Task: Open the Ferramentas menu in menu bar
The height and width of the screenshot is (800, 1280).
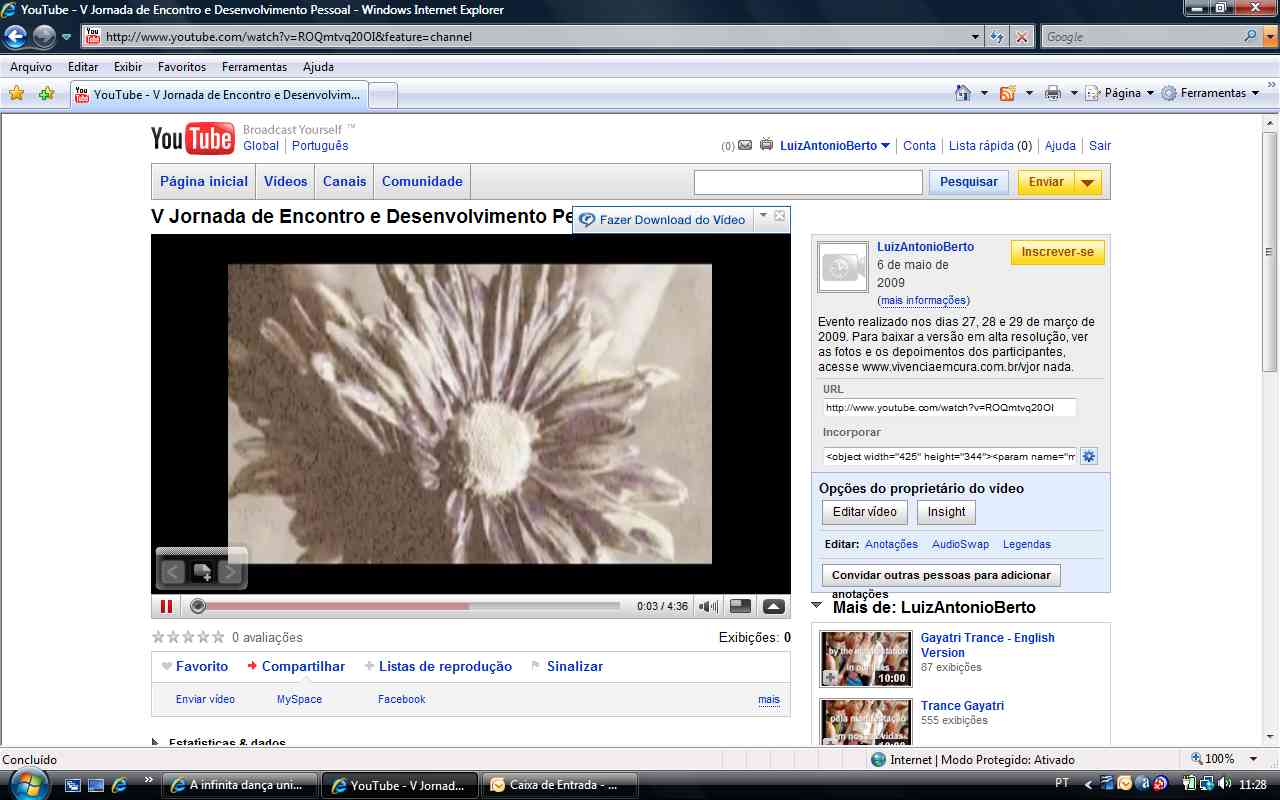Action: click(x=254, y=67)
